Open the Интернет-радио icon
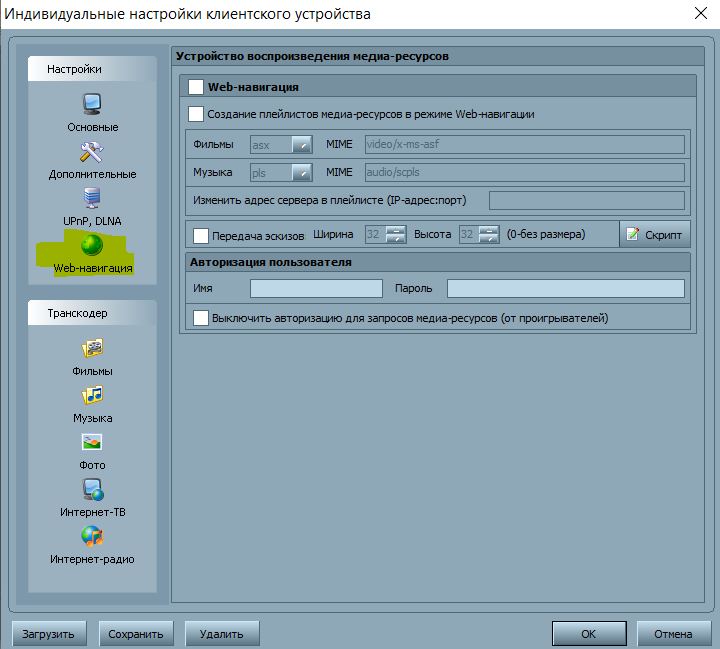 [x=92, y=536]
